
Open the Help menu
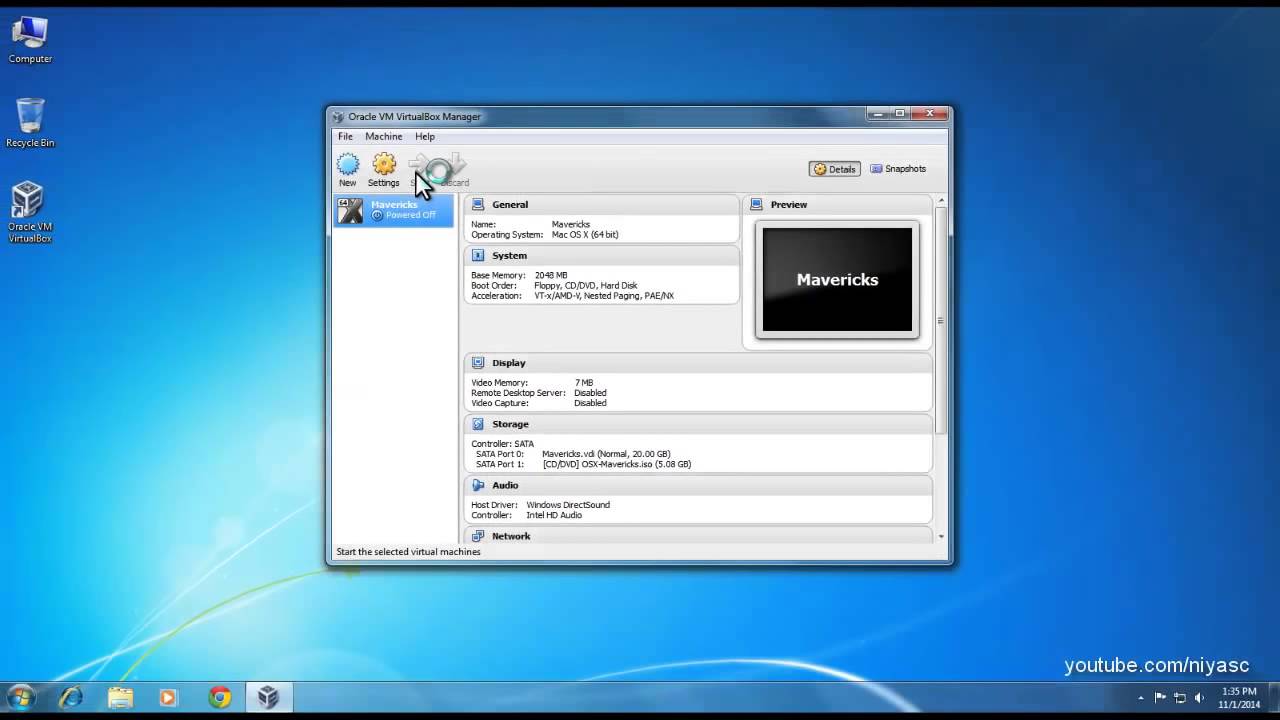point(425,136)
